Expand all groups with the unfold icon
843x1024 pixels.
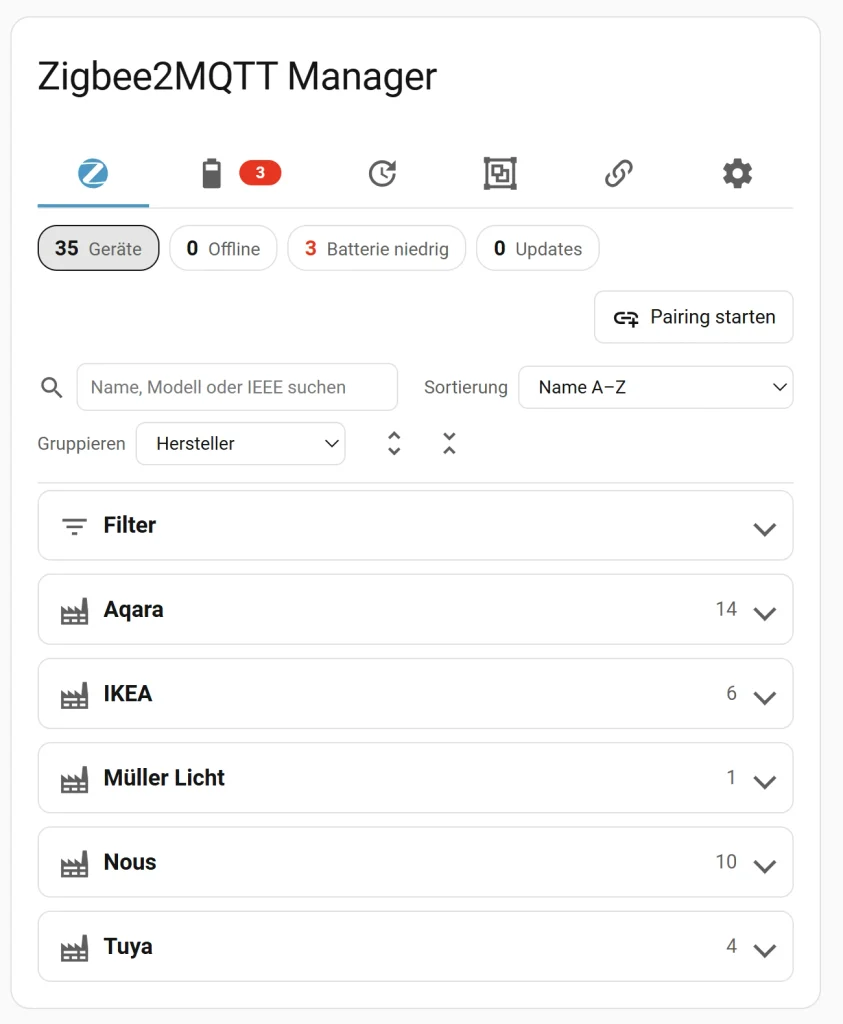(394, 443)
